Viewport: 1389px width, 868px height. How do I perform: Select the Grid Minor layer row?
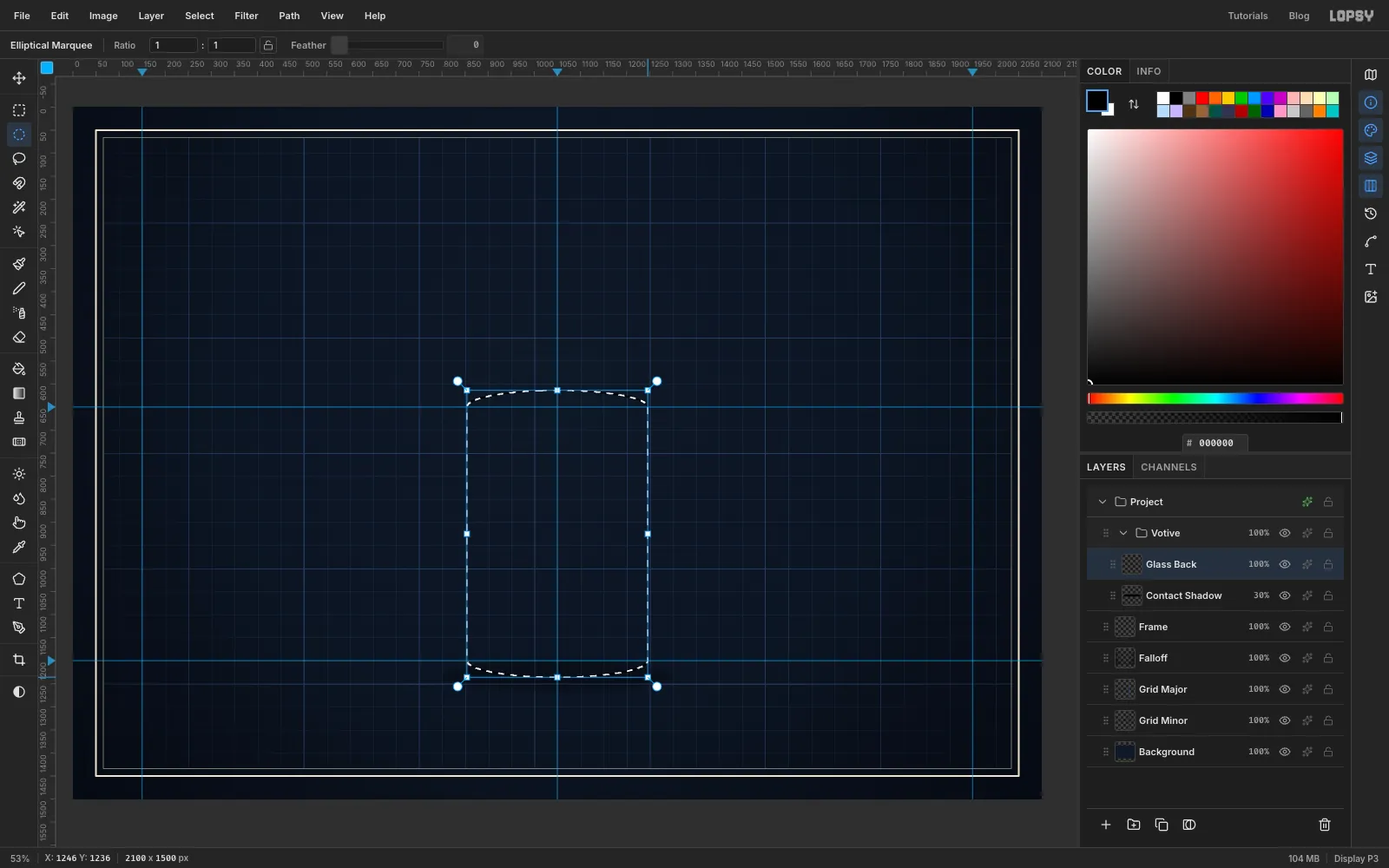pyautogui.click(x=1215, y=720)
